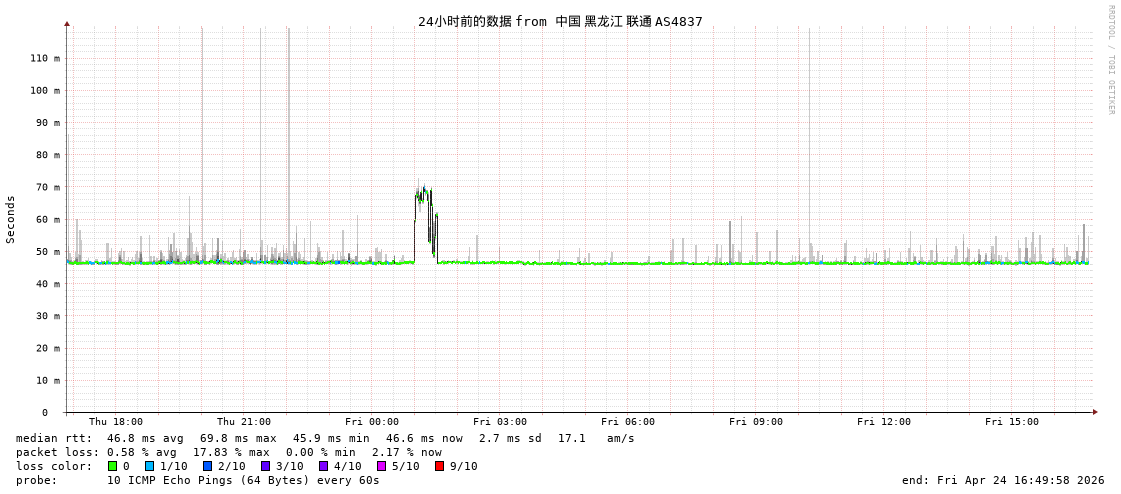Click the median rtt statistics line

[325, 438]
